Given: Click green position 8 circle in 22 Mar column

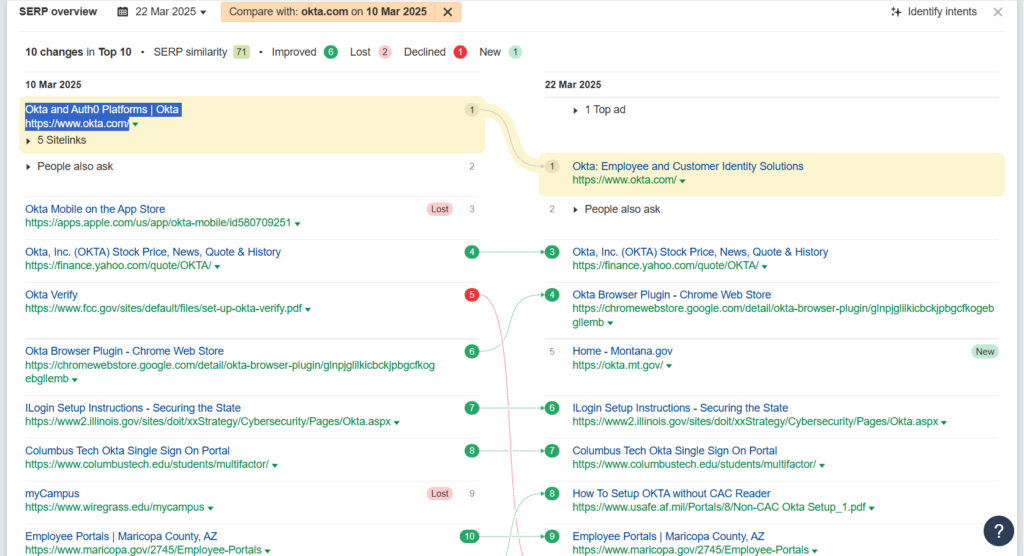Looking at the screenshot, I should click(x=552, y=494).
